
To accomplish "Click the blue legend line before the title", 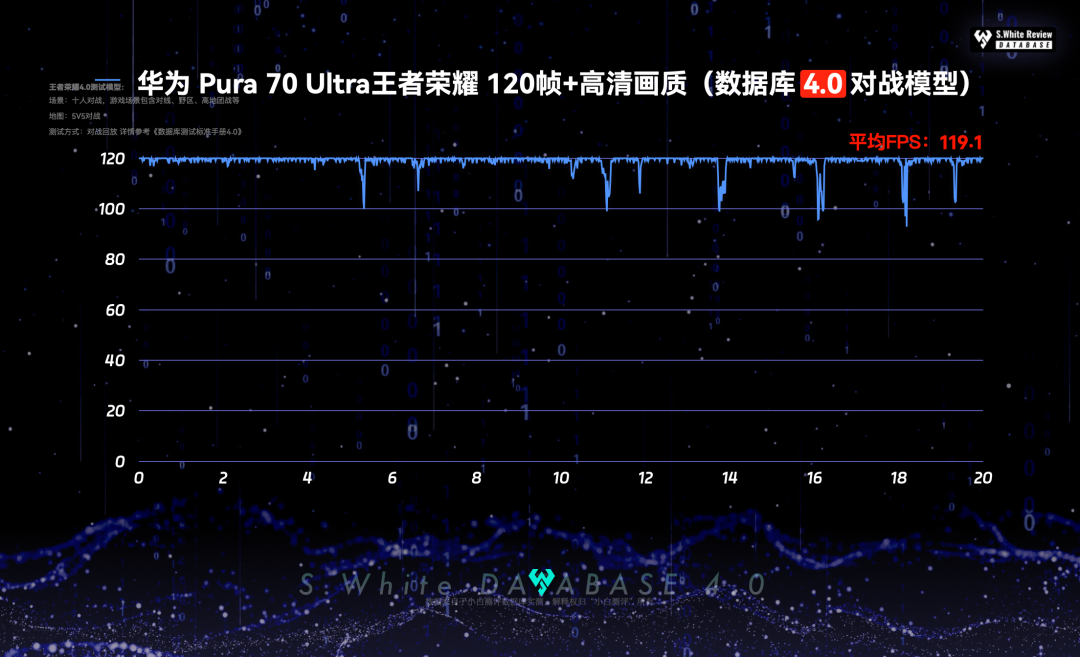I will pos(108,81).
